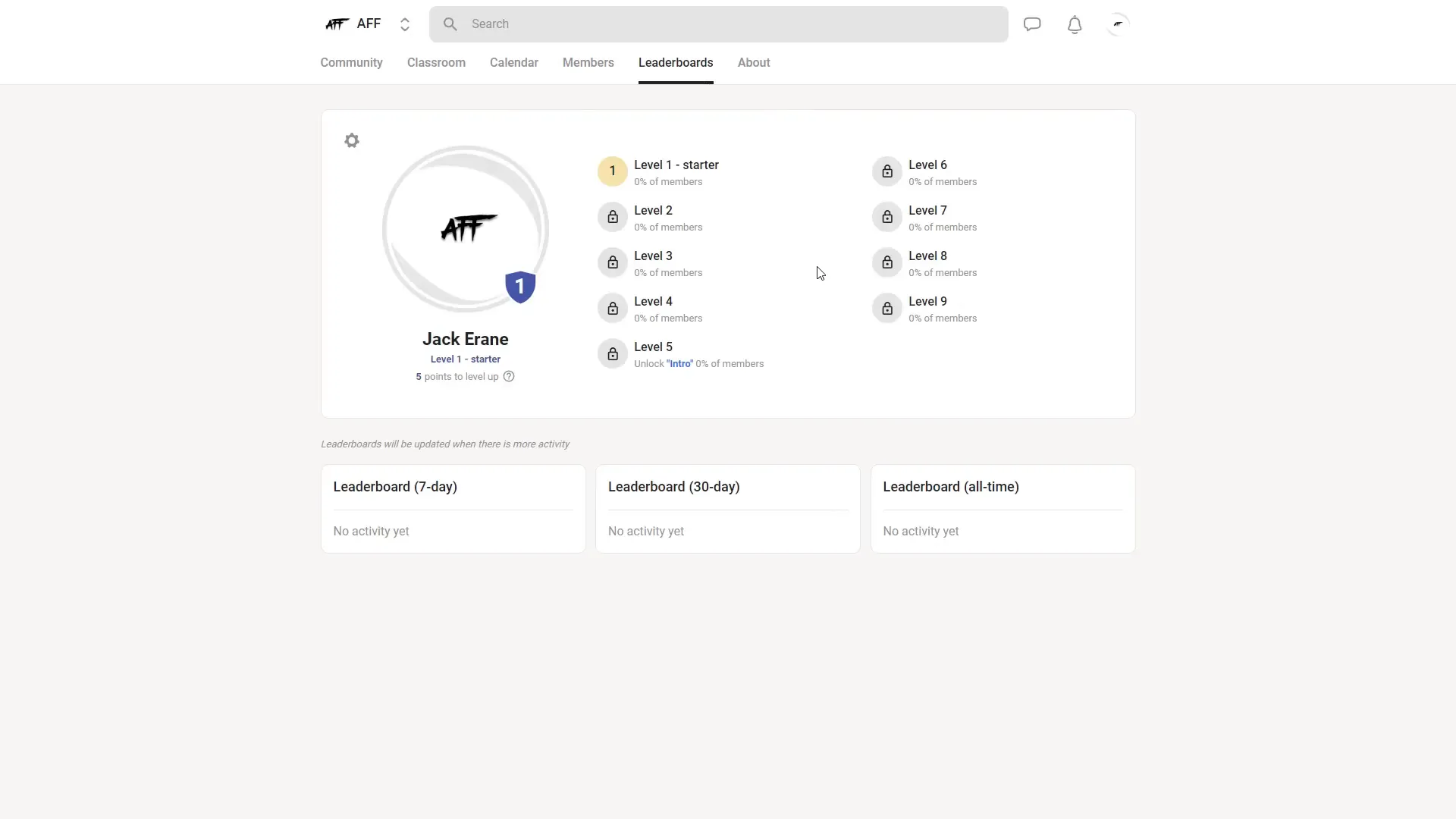Screen dimensions: 1456x819
Task: Open the Calendar tab
Action: [x=514, y=63]
